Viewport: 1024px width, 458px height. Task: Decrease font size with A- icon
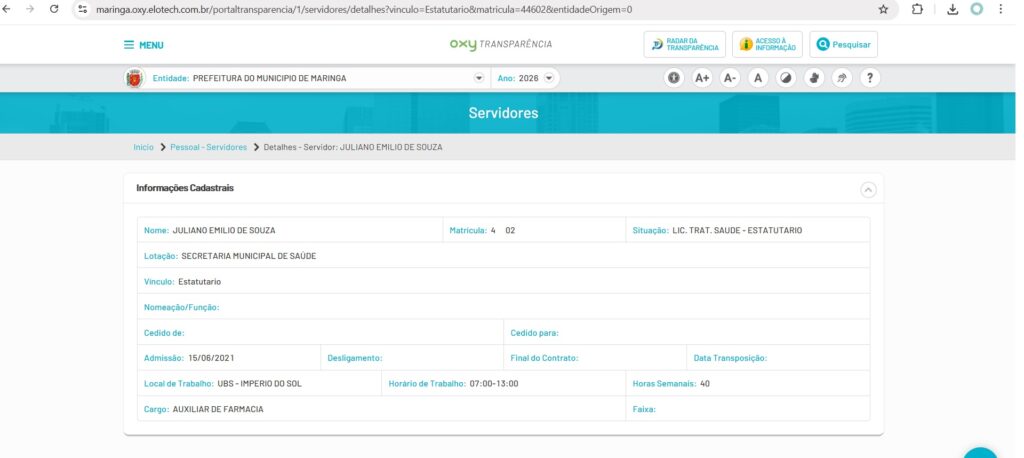[730, 78]
